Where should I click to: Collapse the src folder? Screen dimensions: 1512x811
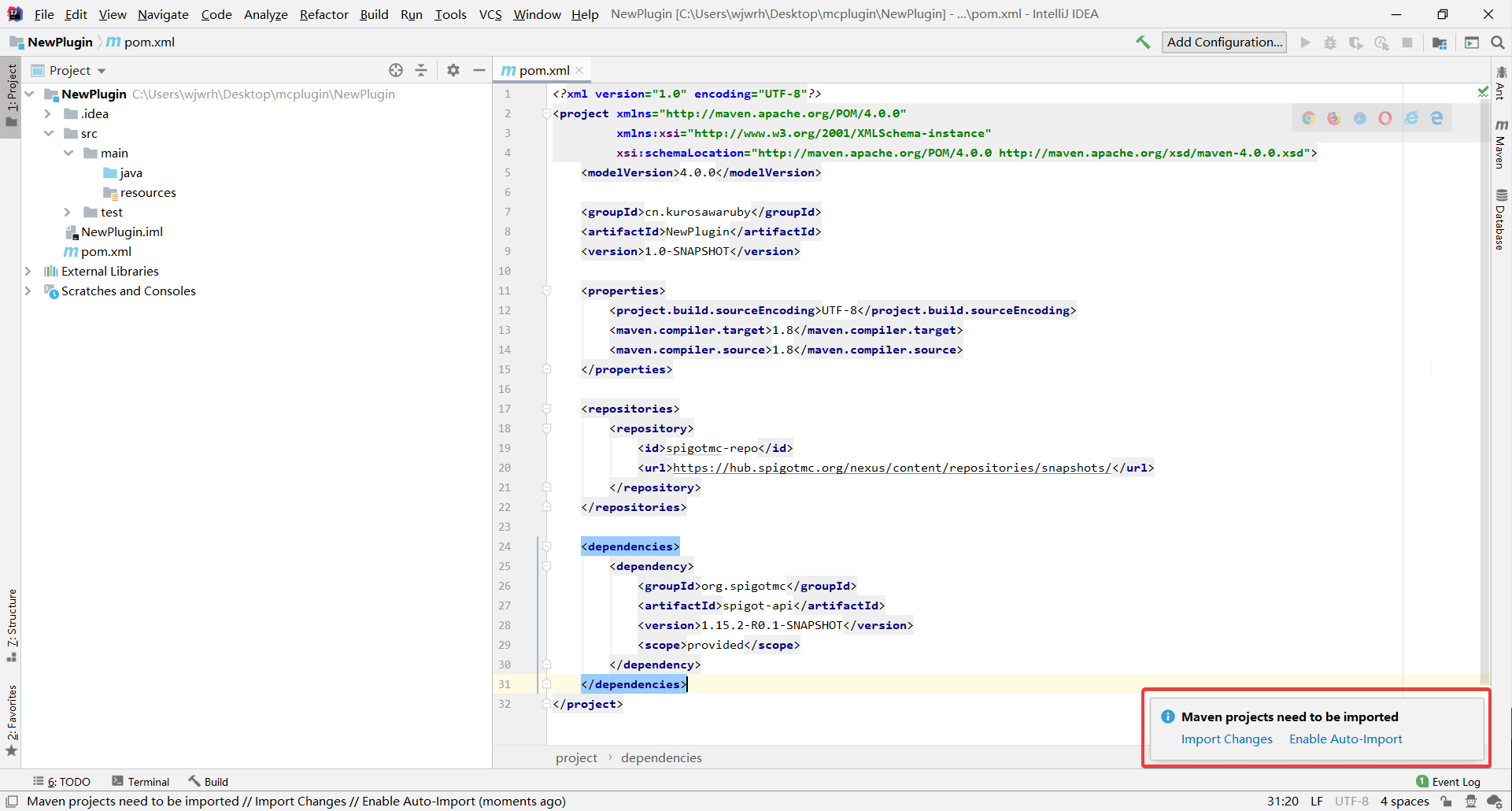49,133
